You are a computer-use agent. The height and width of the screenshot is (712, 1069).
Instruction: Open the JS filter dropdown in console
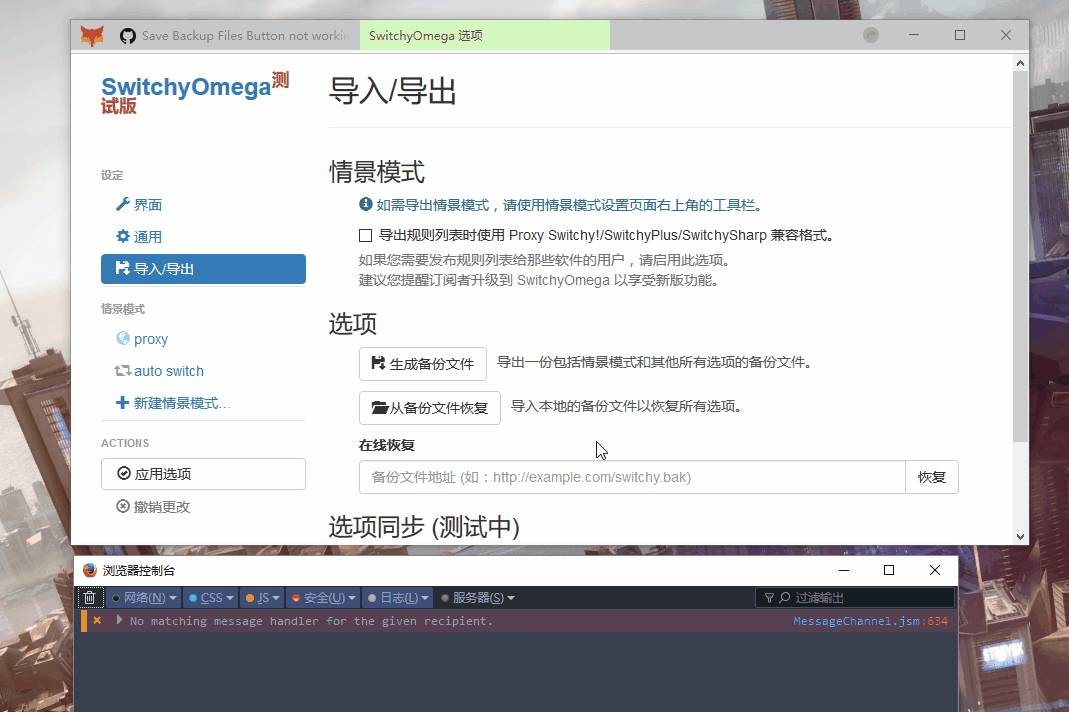click(x=262, y=598)
